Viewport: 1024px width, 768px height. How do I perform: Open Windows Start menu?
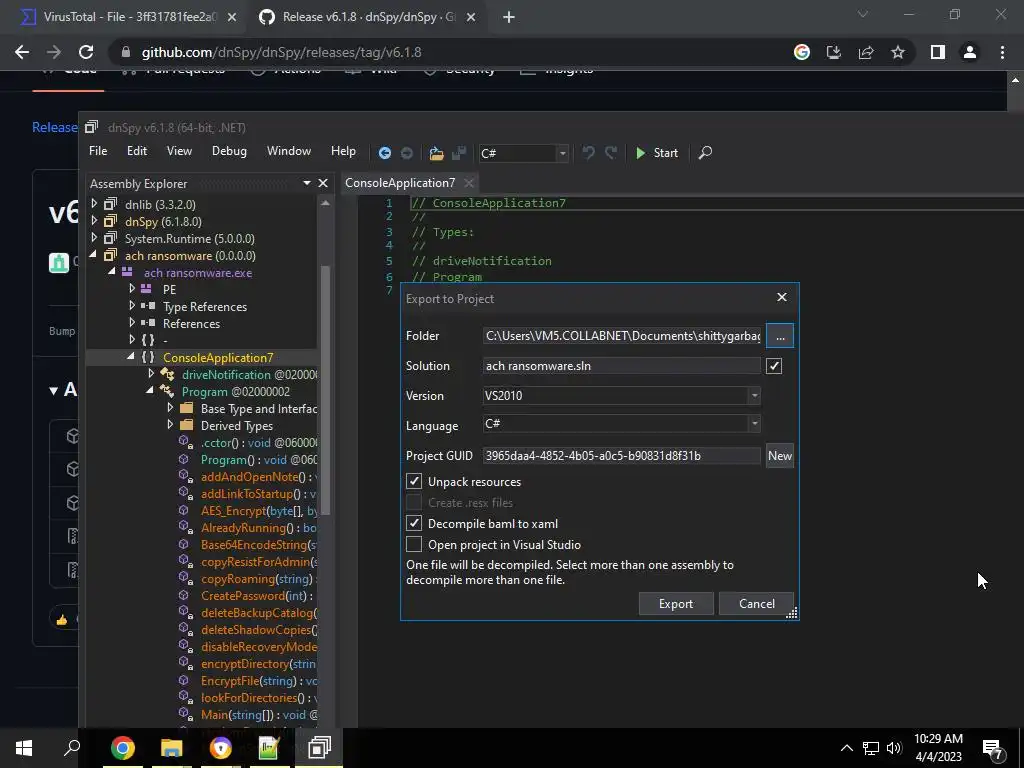[24, 748]
